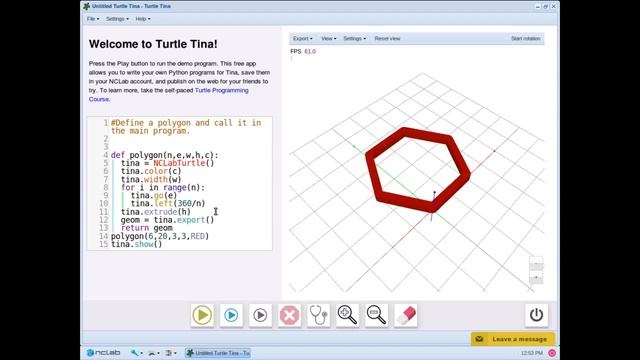
Task: Click the Start rotation button
Action: click(526, 38)
